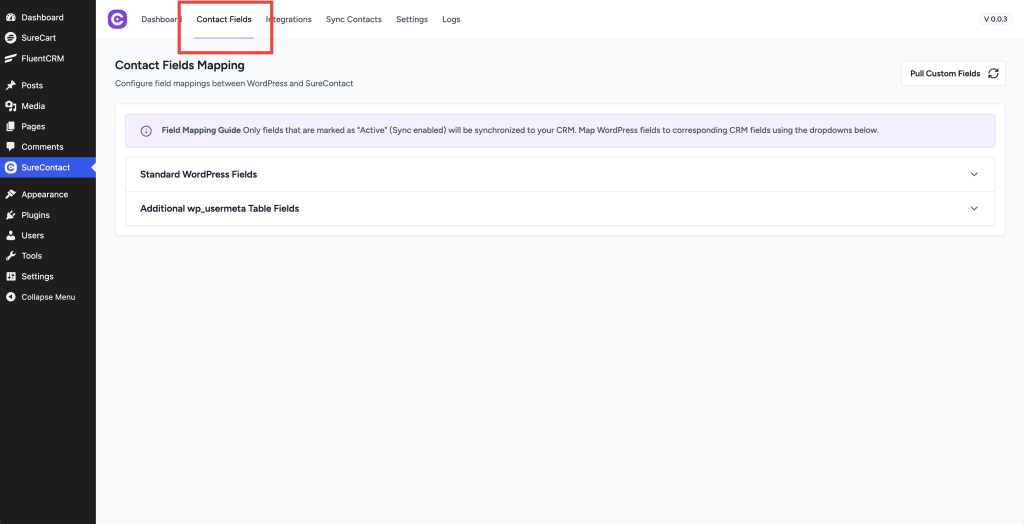Click the Pages icon in sidebar
This screenshot has height=524, width=1024.
pos(10,126)
